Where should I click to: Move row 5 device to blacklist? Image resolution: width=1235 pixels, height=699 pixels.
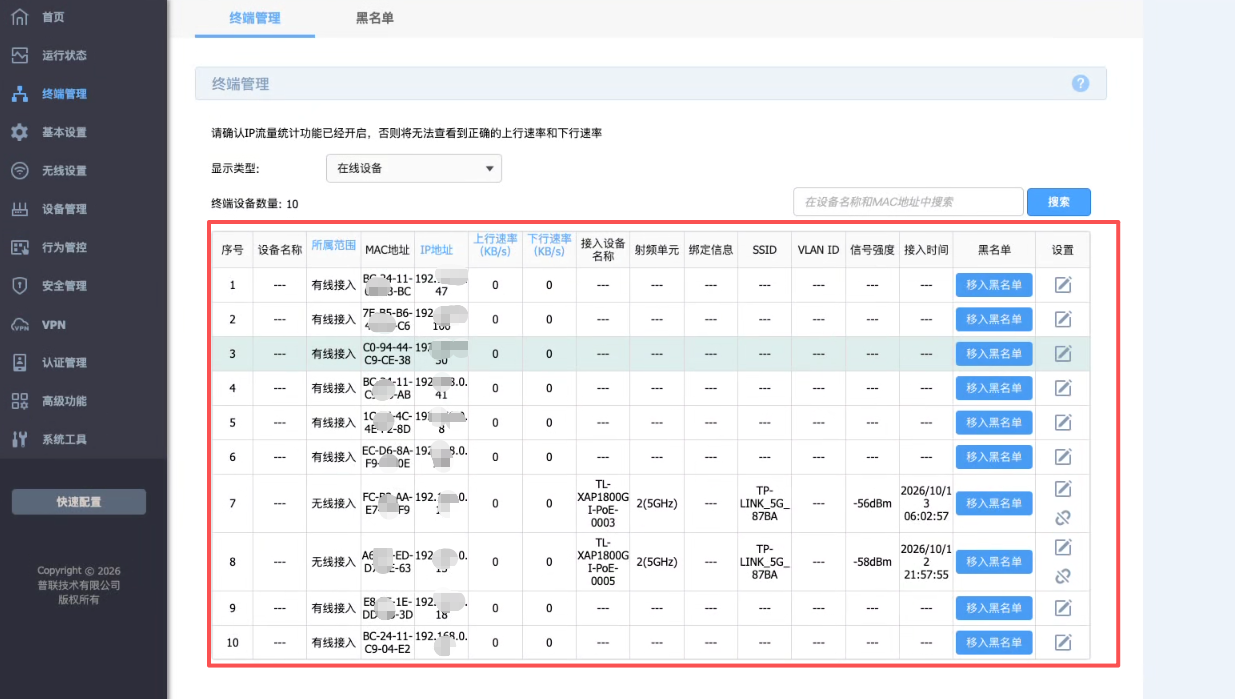(x=994, y=422)
